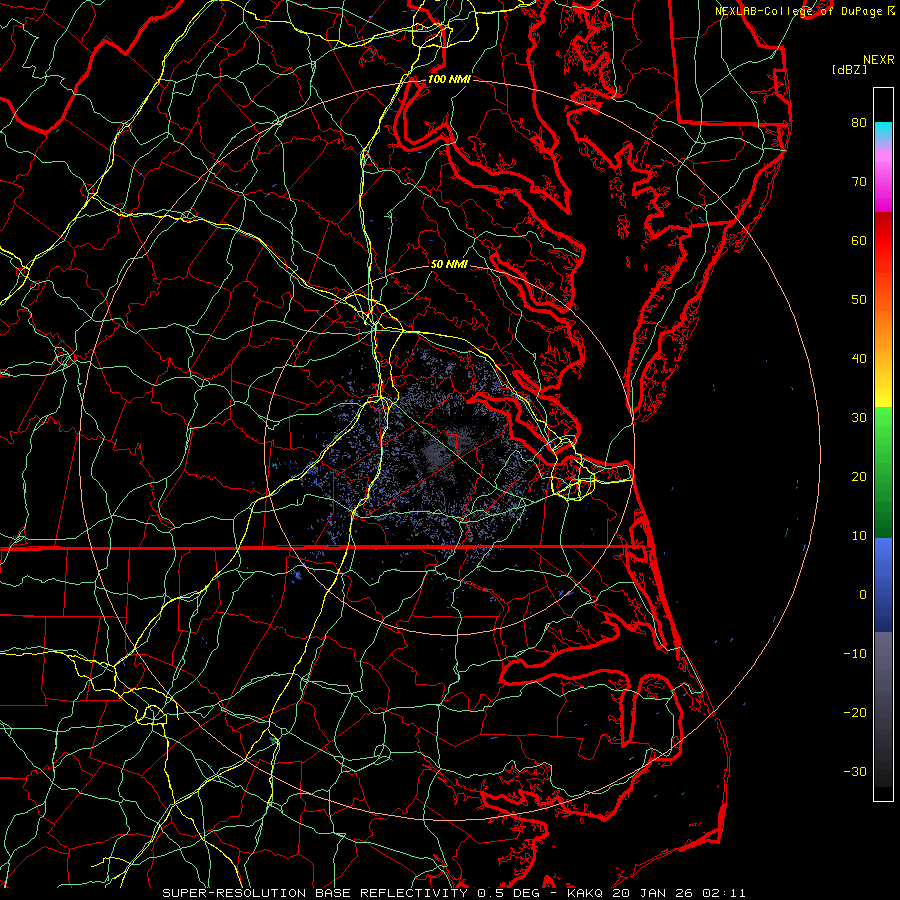Viewport: 900px width, 900px height.
Task: Click the 100 NMI range ring label
Action: pyautogui.click(x=449, y=78)
